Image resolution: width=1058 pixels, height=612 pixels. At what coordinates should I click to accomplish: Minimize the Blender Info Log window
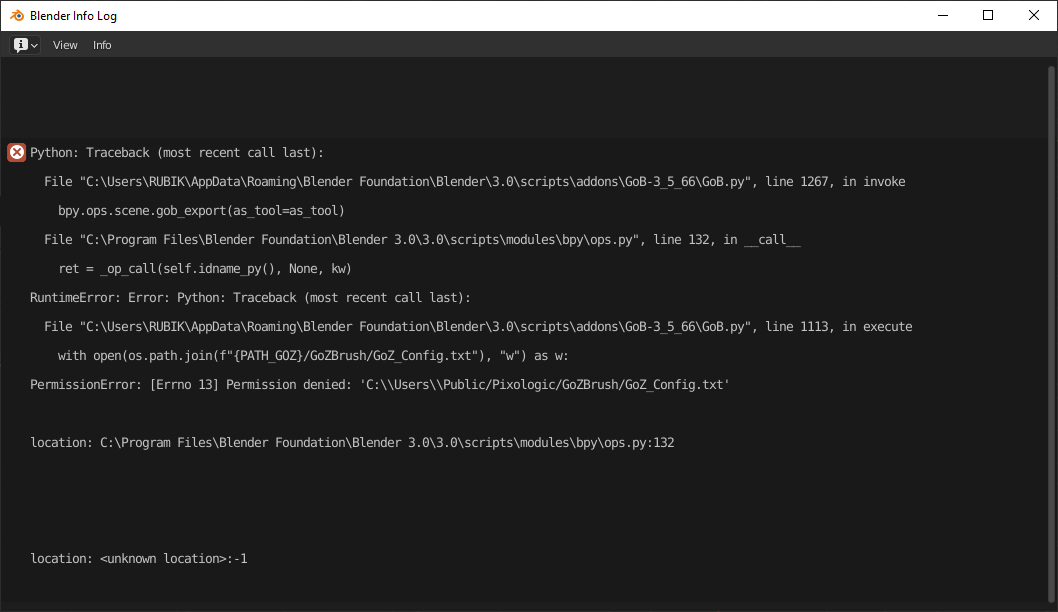click(942, 15)
